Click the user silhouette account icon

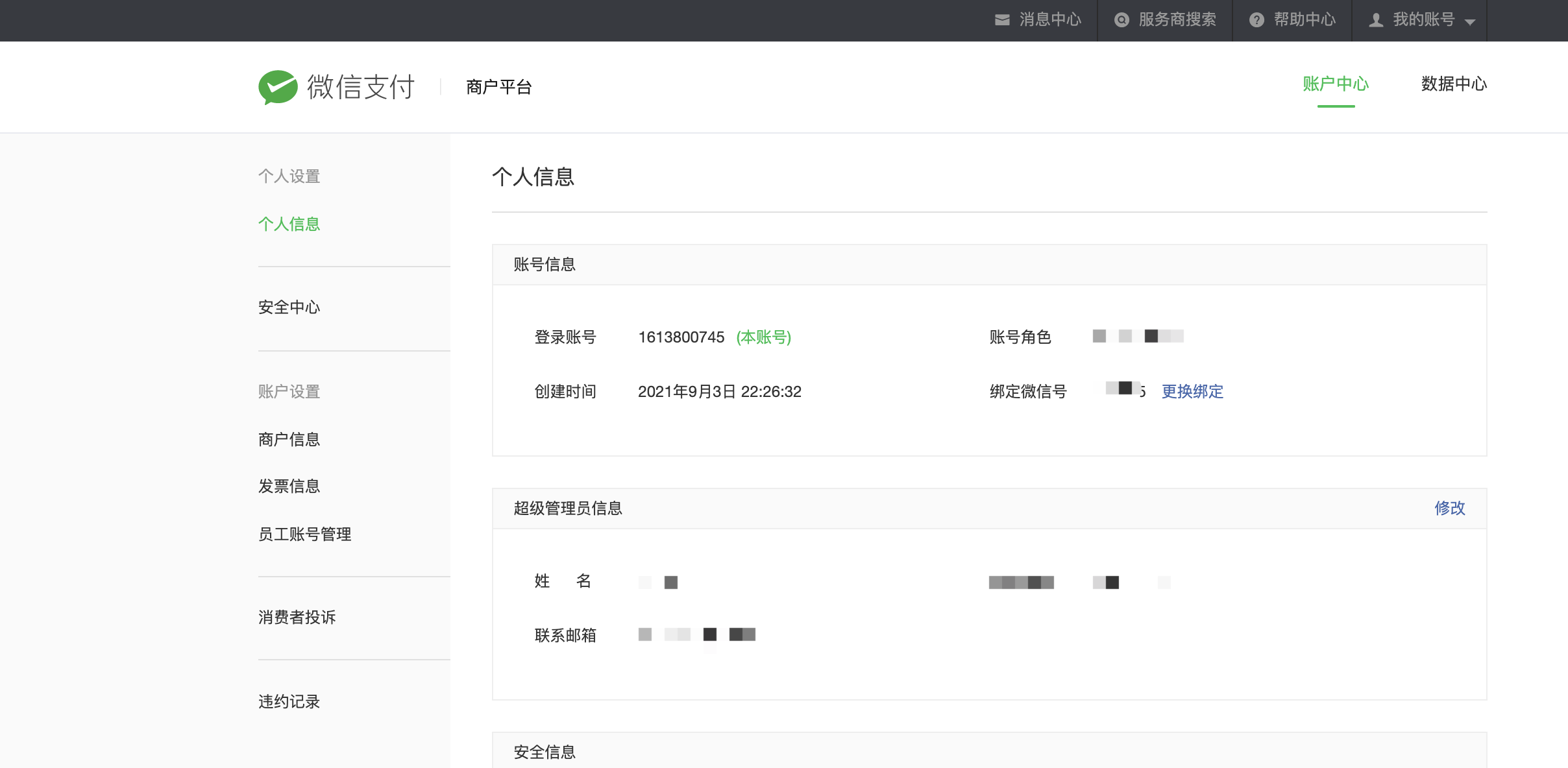(x=1376, y=20)
